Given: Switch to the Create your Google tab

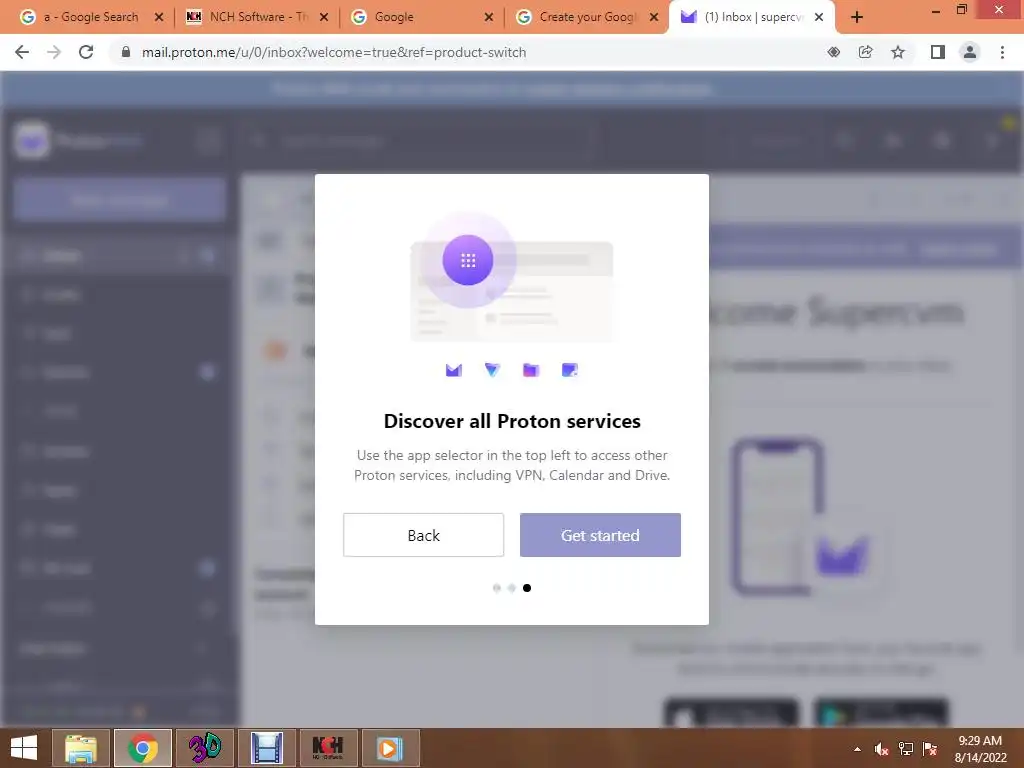Looking at the screenshot, I should click(x=586, y=17).
